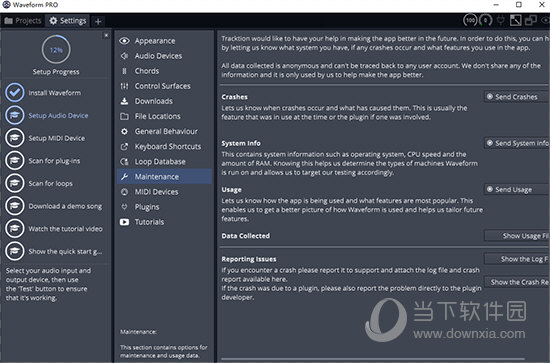The image size is (550, 363).
Task: Add a new tab with plus button
Action: tap(98, 21)
